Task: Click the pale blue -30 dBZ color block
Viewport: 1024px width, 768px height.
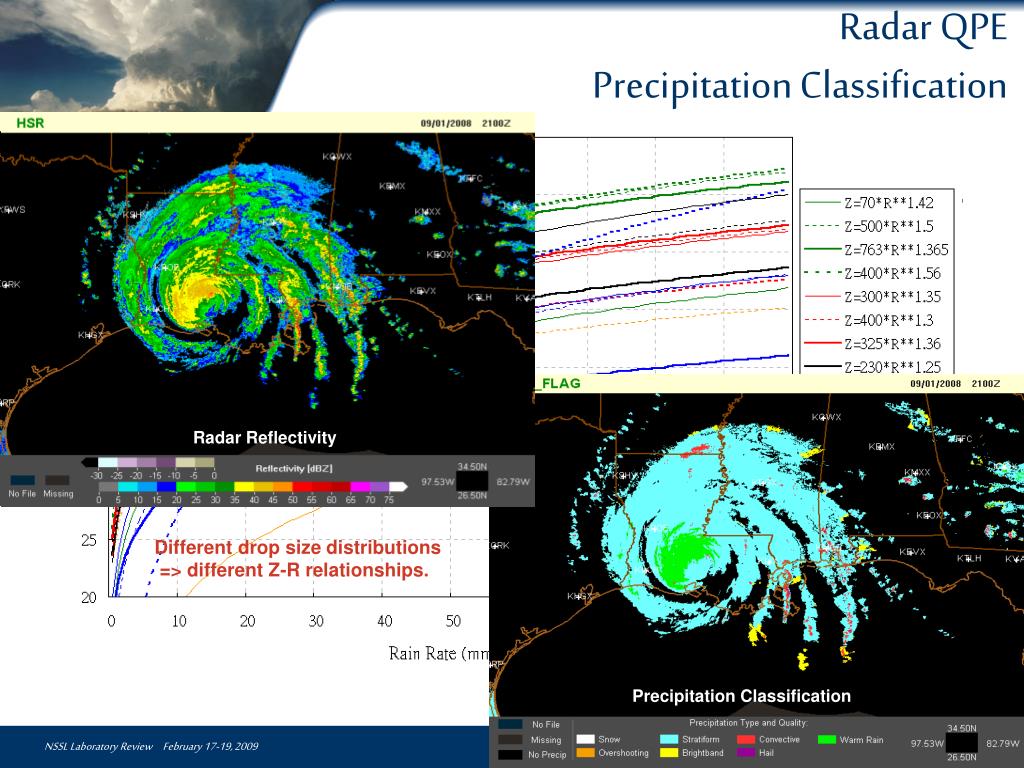Action: (x=107, y=462)
